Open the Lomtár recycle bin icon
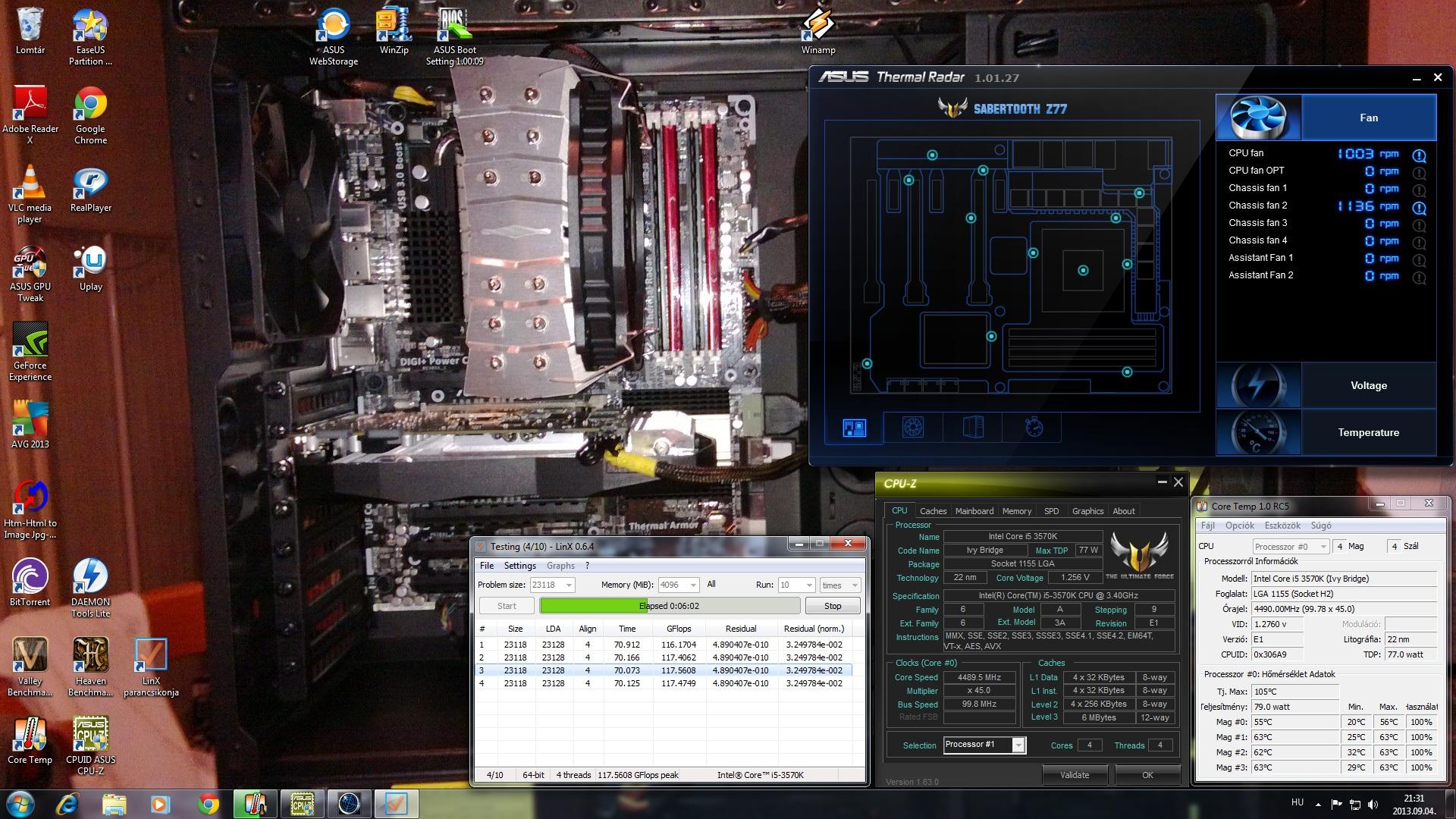Screen dimensions: 1456x819 point(30,32)
